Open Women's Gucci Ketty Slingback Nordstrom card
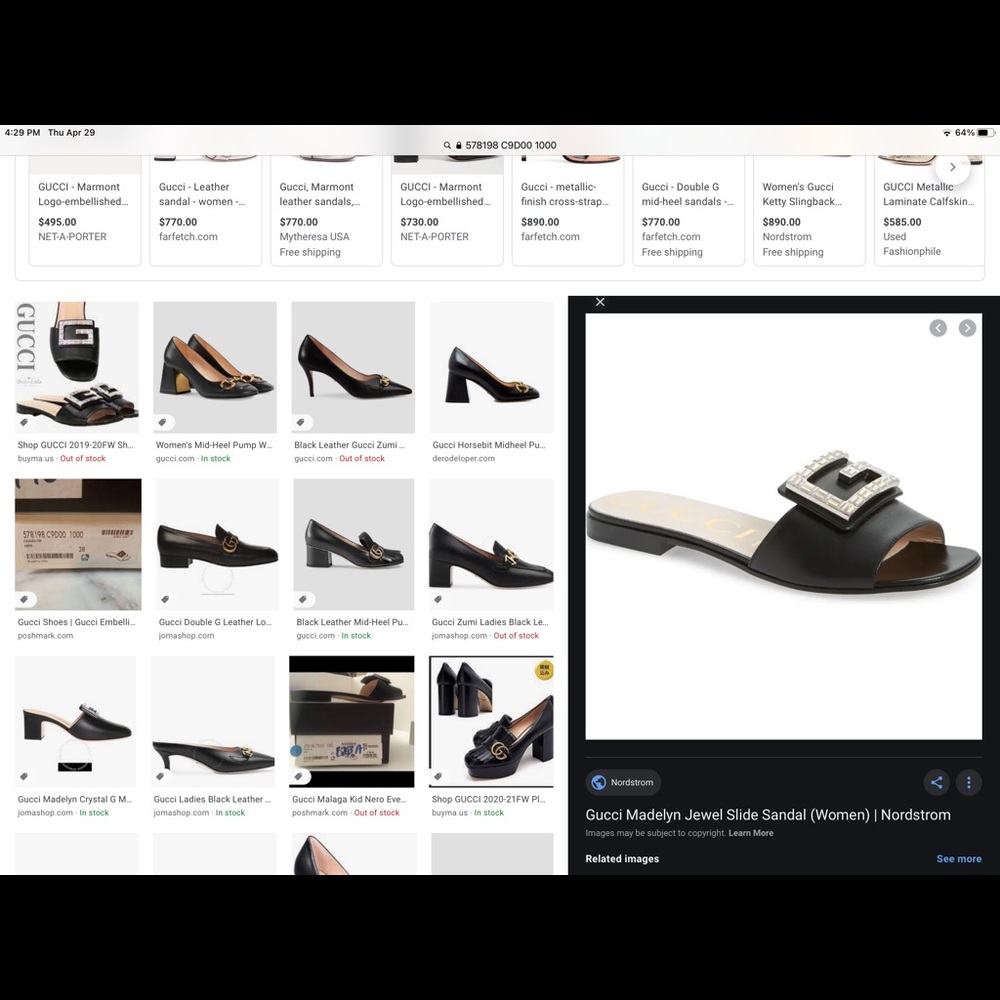Viewport: 1000px width, 1000px height. pos(809,210)
